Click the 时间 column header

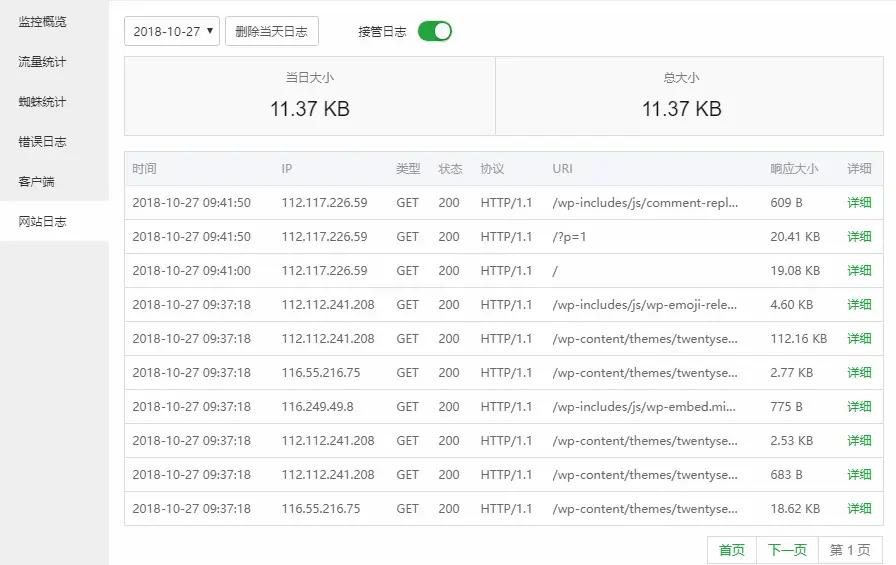144,168
